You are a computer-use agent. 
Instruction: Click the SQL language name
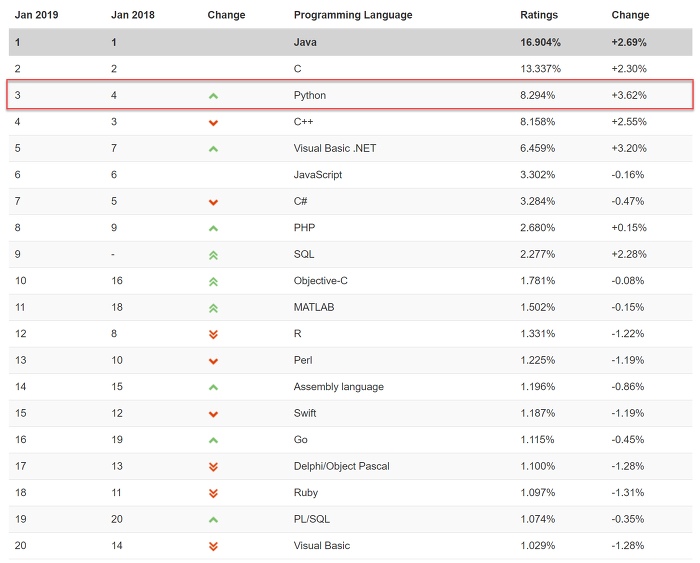304,254
